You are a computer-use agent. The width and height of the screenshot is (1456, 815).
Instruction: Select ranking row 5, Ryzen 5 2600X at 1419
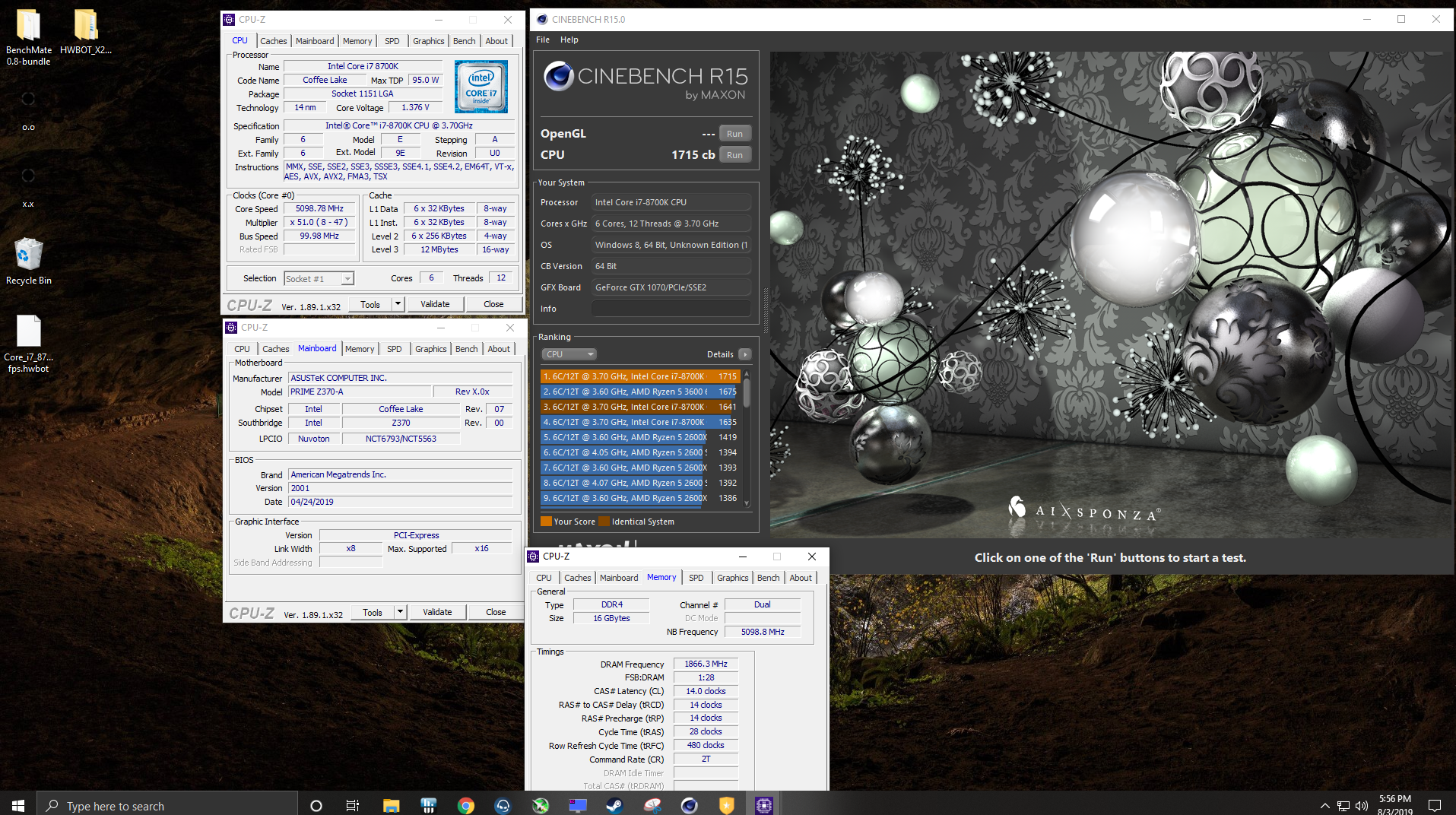pyautogui.click(x=640, y=437)
